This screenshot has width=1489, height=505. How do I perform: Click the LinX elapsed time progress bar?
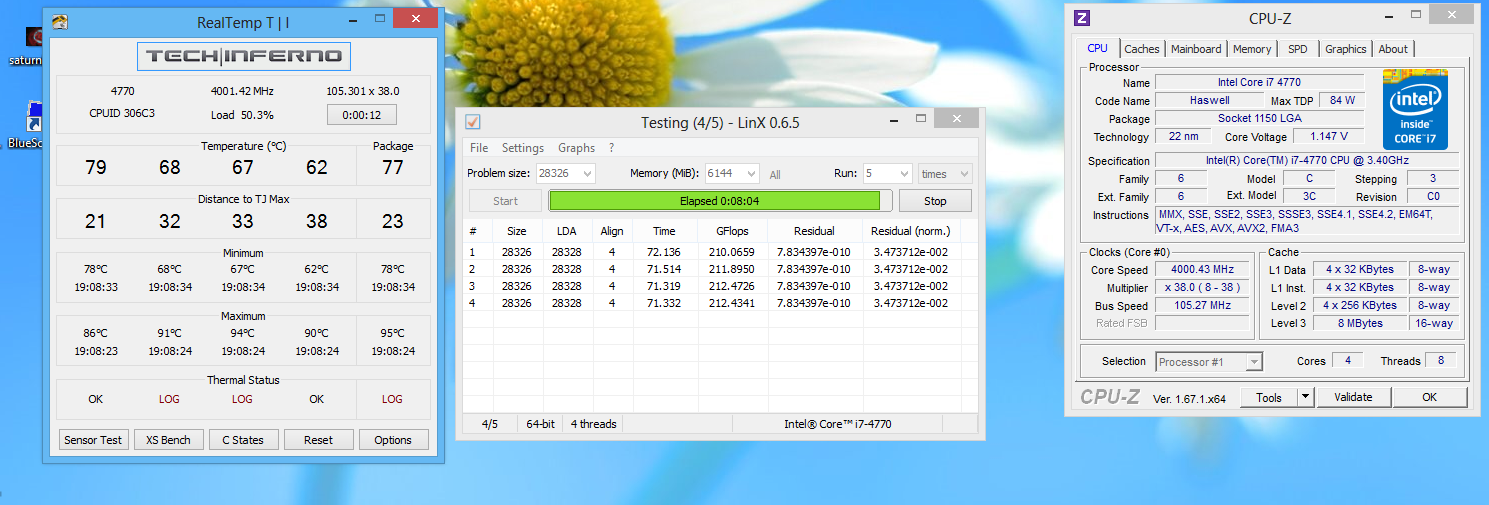(x=720, y=201)
